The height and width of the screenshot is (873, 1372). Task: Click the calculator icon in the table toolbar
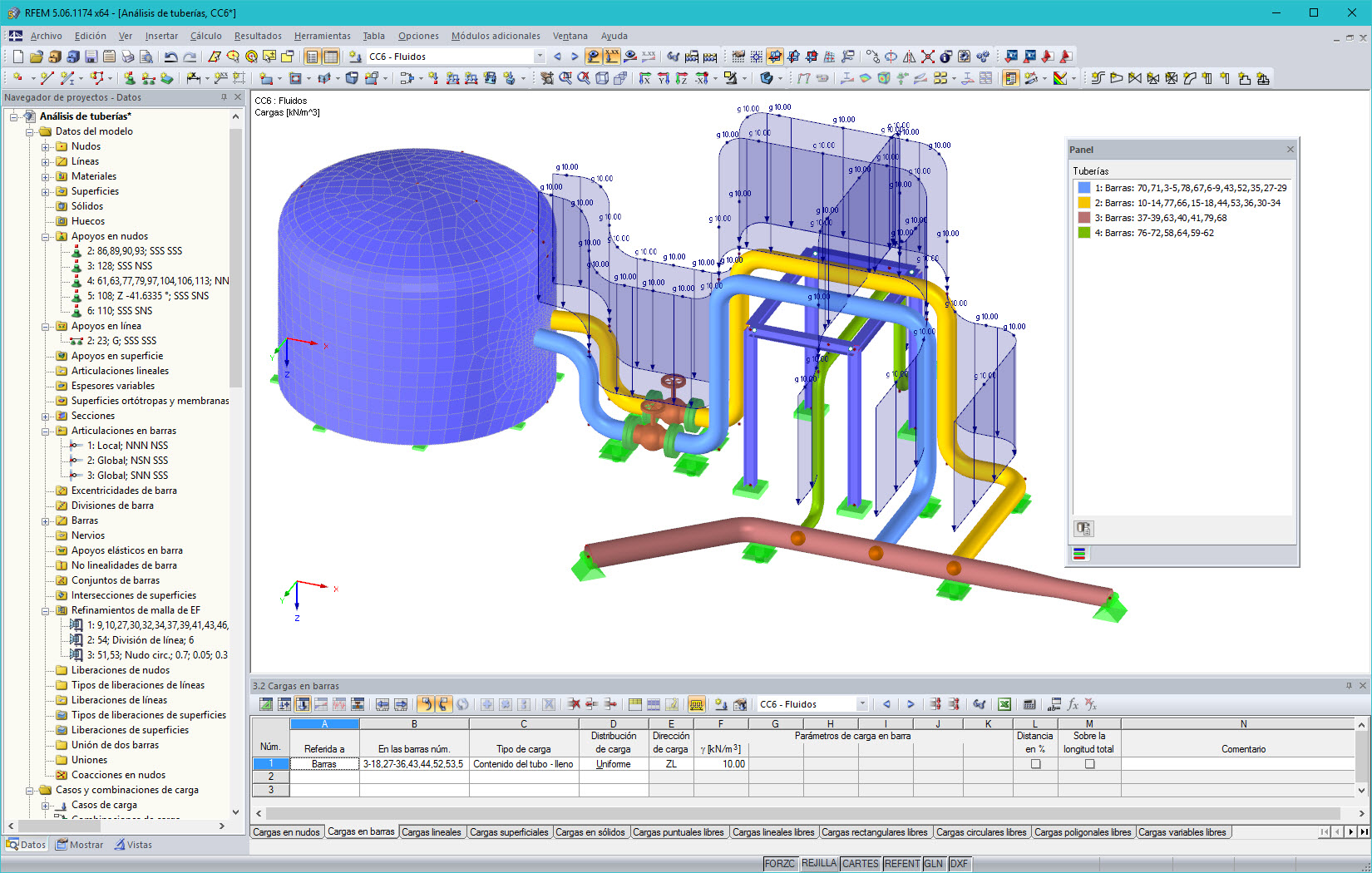coord(1031,703)
